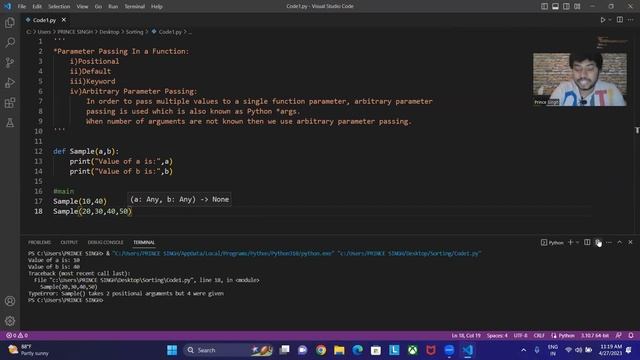Kill the terminal with trash icon

point(598,242)
